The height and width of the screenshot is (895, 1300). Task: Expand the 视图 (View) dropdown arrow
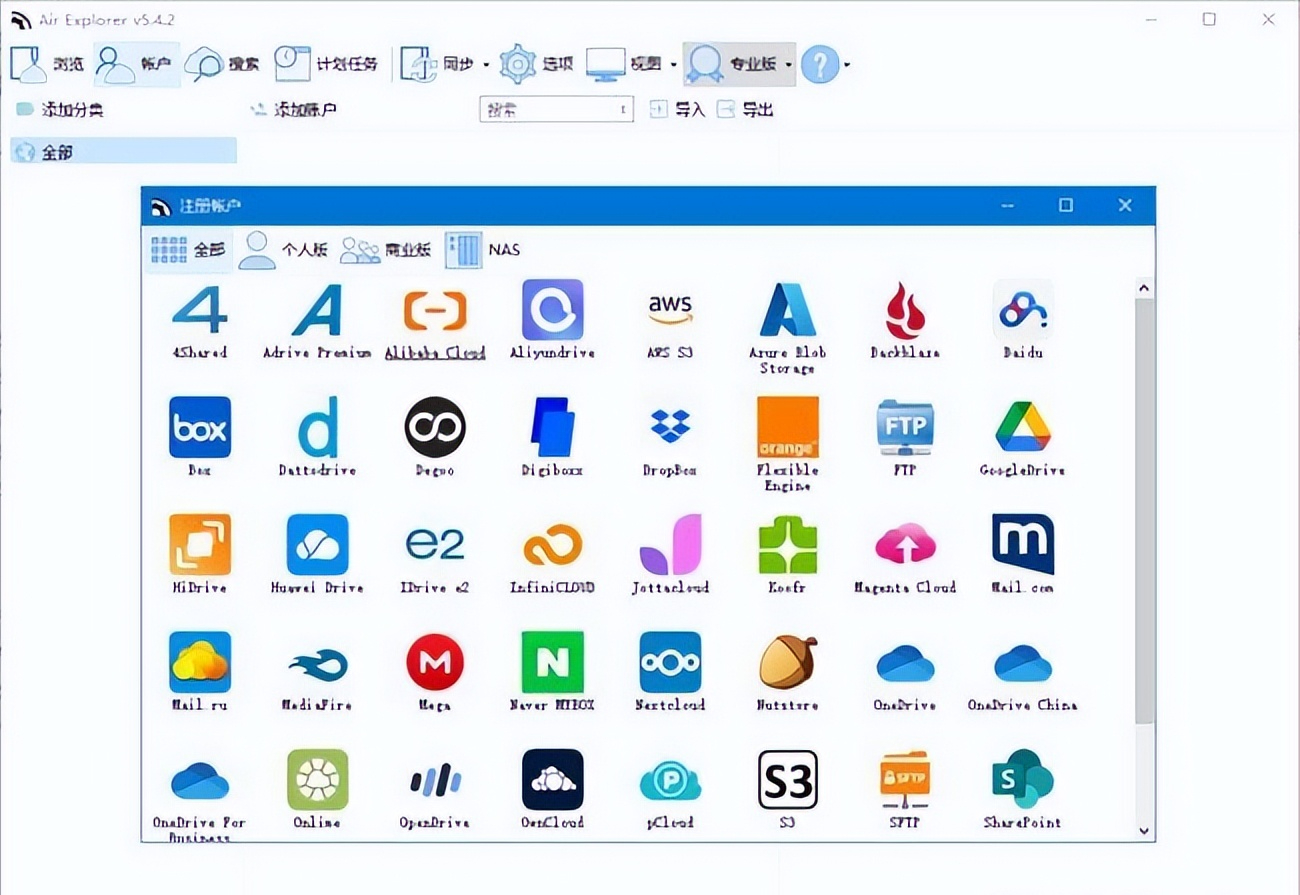(x=673, y=65)
